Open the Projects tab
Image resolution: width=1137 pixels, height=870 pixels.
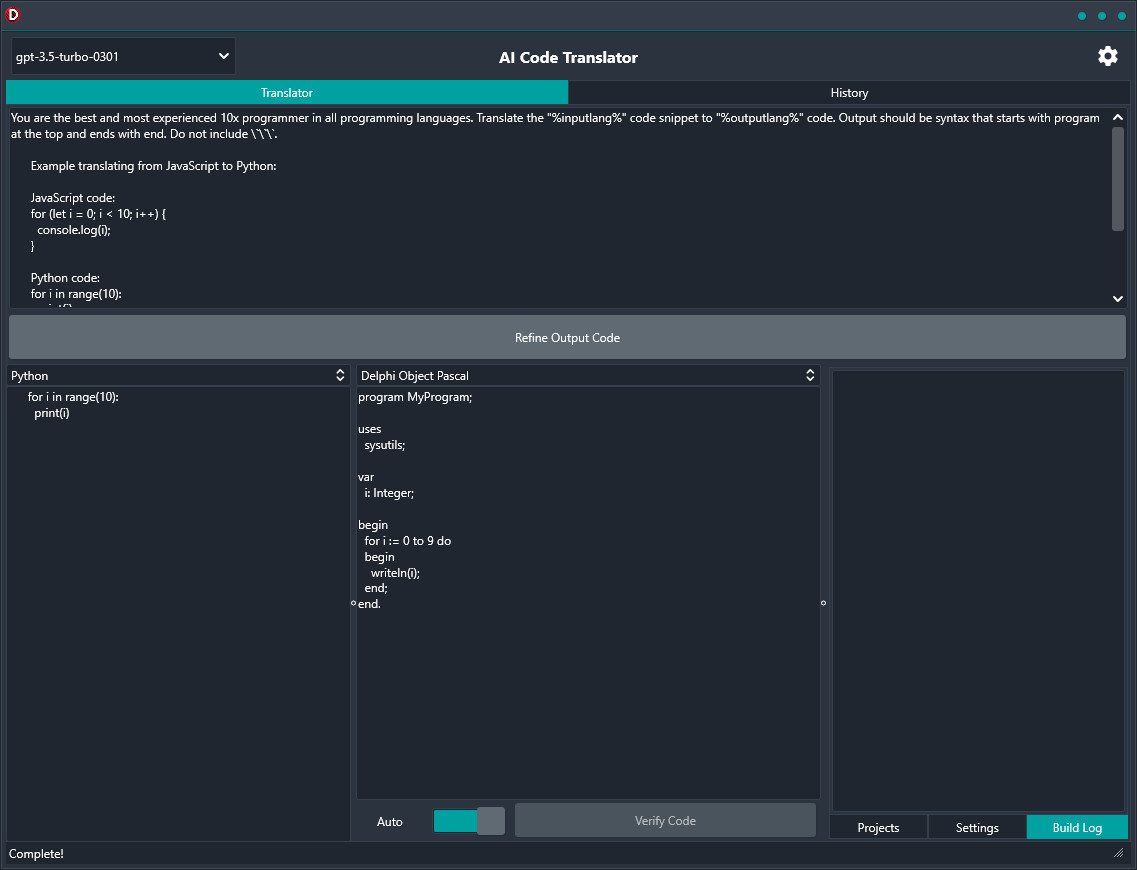[x=878, y=827]
